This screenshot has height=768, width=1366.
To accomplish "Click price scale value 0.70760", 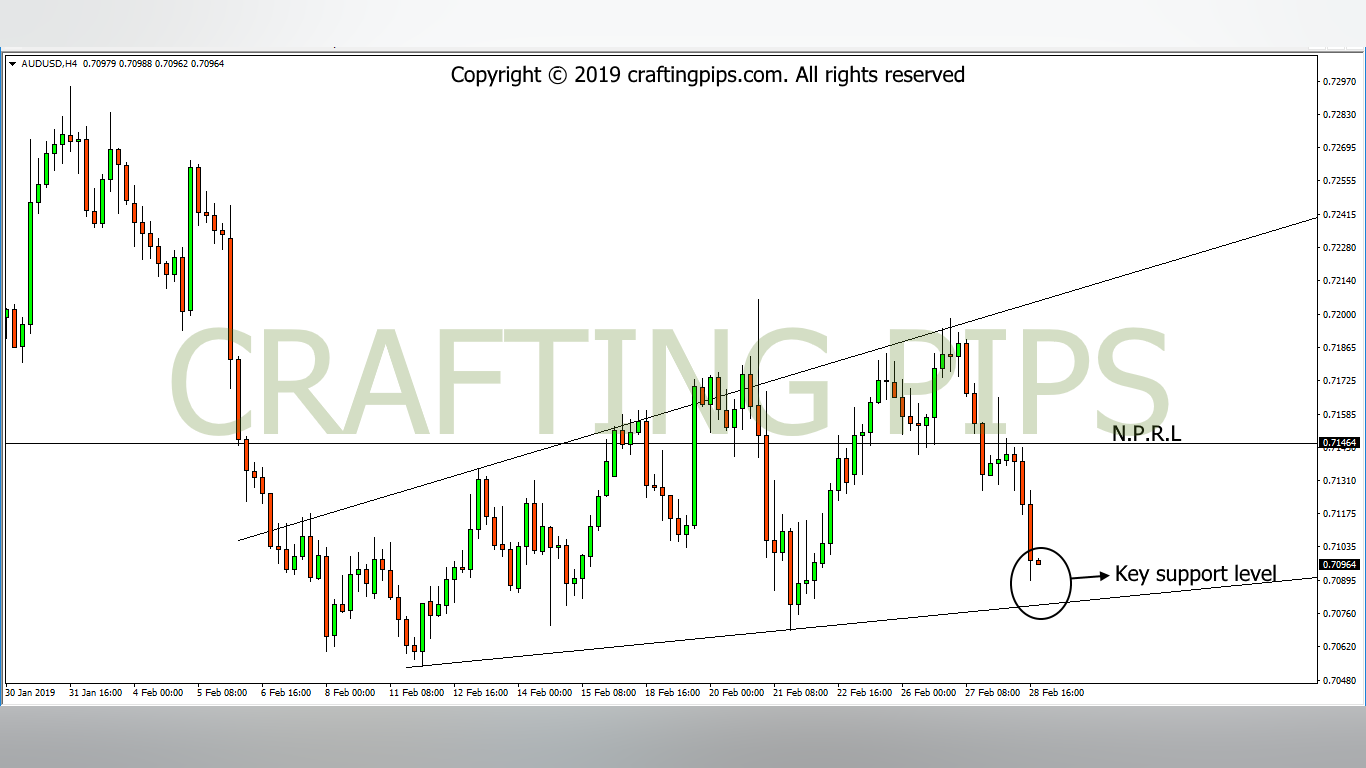I will 1342,614.
